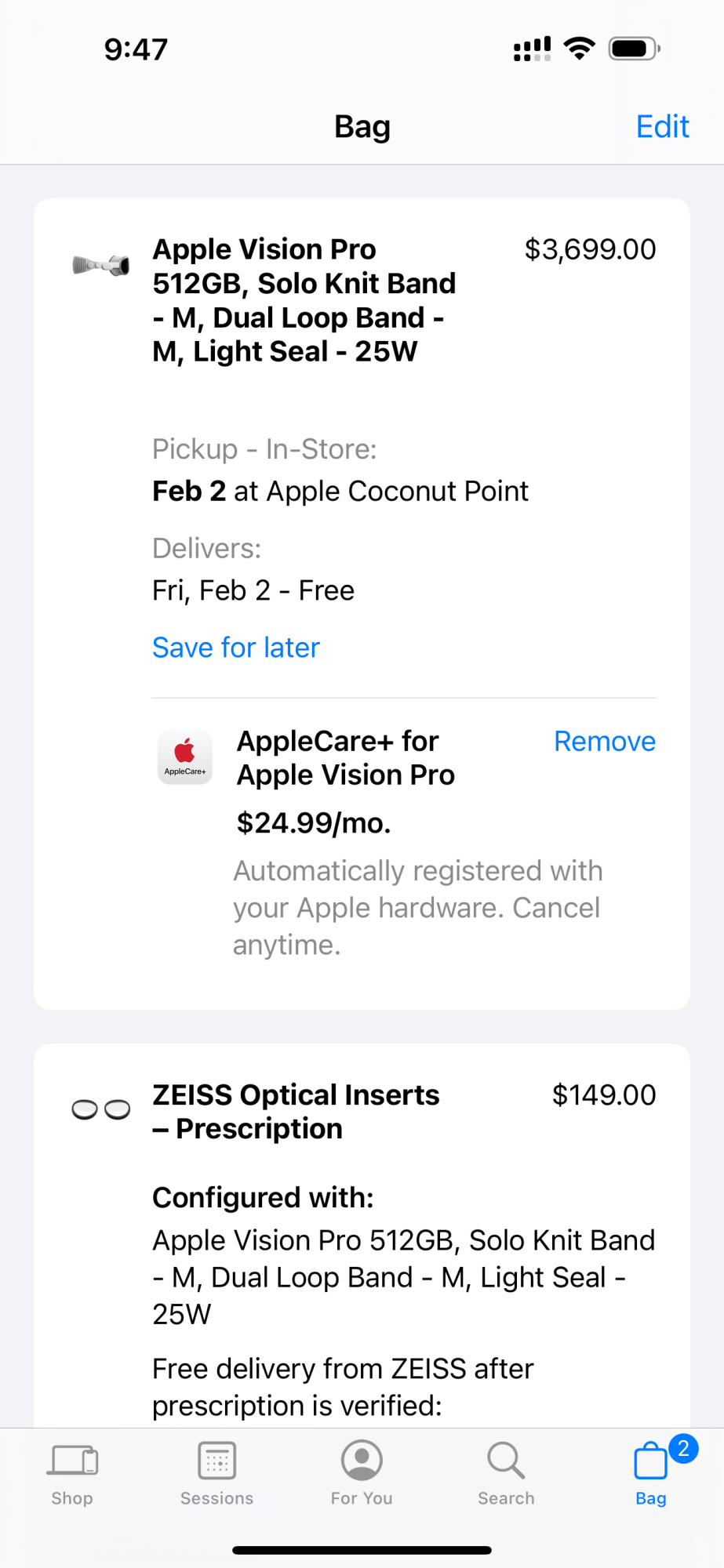Tap the Sessions tab label
The width and height of the screenshot is (724, 1568).
(x=217, y=1498)
